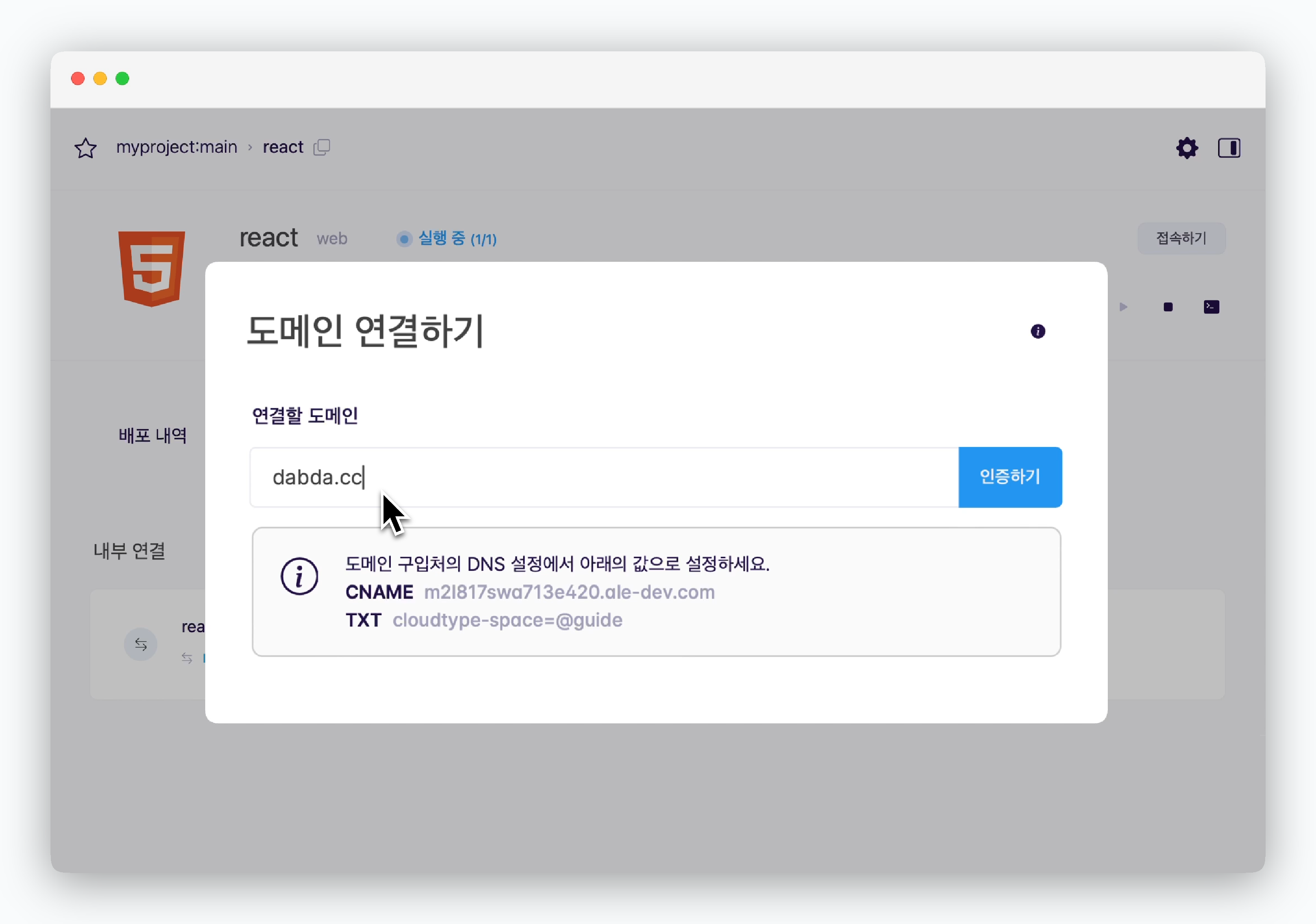
Task: Open the settings gear icon
Action: pyautogui.click(x=1186, y=148)
